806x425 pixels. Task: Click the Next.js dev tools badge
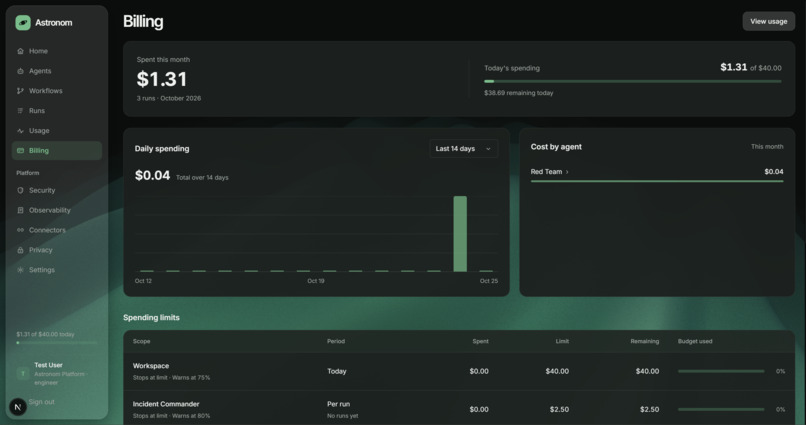point(17,407)
